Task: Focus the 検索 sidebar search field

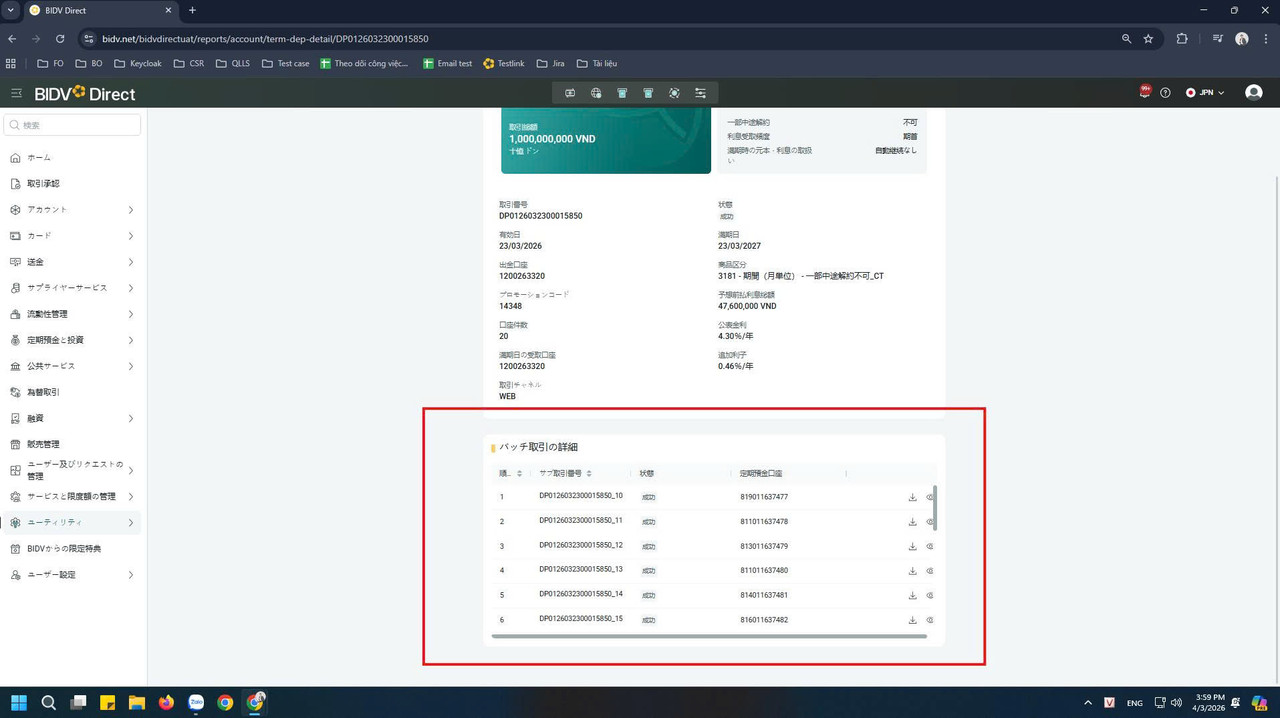Action: point(73,125)
